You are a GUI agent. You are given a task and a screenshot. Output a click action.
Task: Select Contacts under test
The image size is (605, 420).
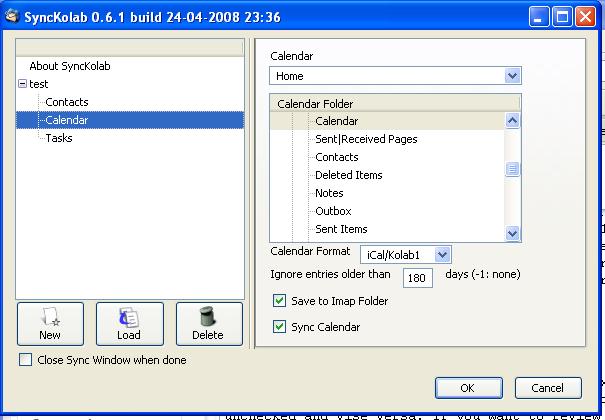(67, 102)
